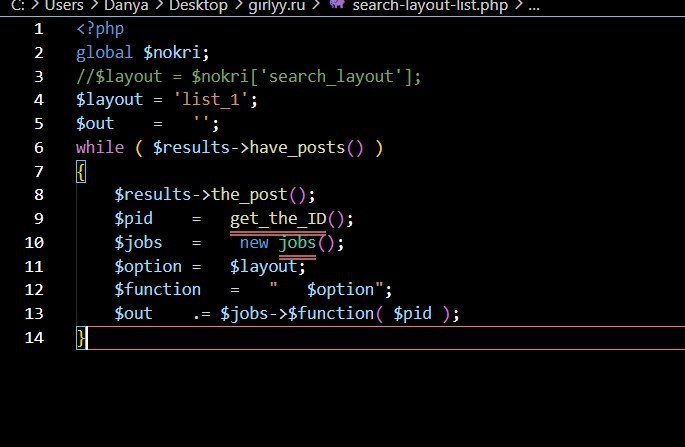Click line number 14 in gutter

[x=34, y=337]
